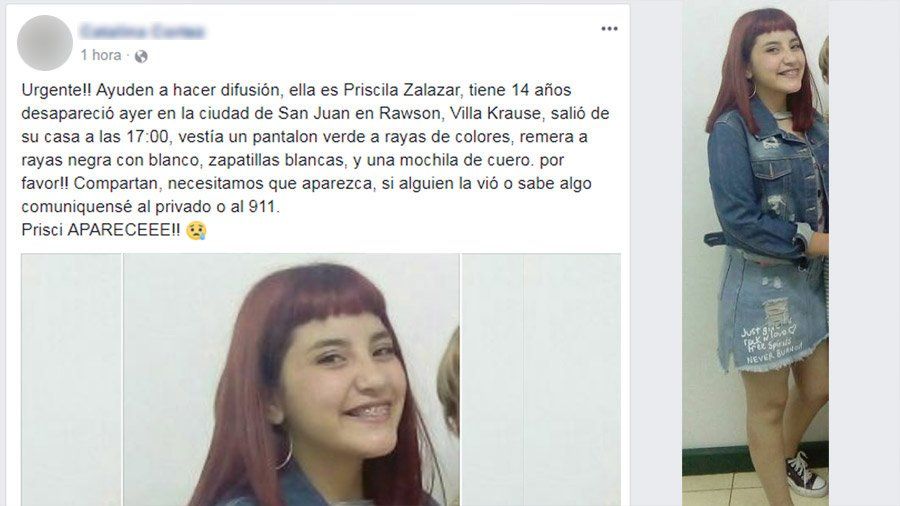The width and height of the screenshot is (900, 506).
Task: Open the large center post photo
Action: (x=292, y=380)
